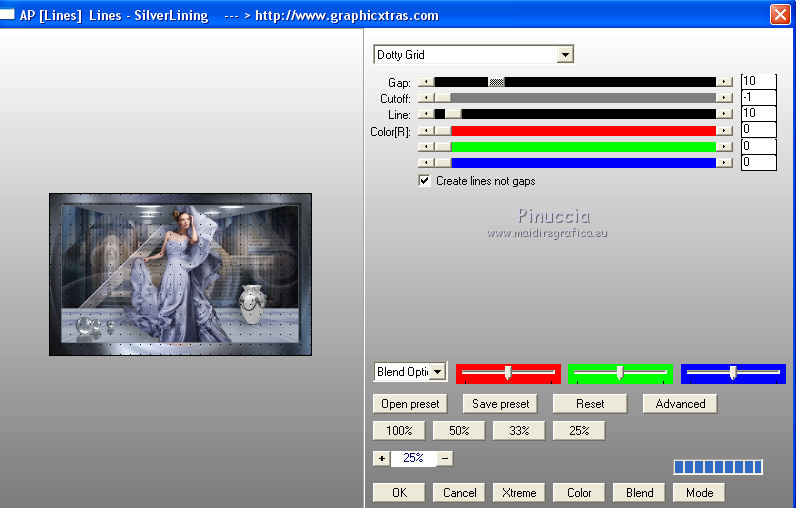Click the title bar system icon
Image resolution: width=796 pixels, height=508 pixels.
pos(7,14)
